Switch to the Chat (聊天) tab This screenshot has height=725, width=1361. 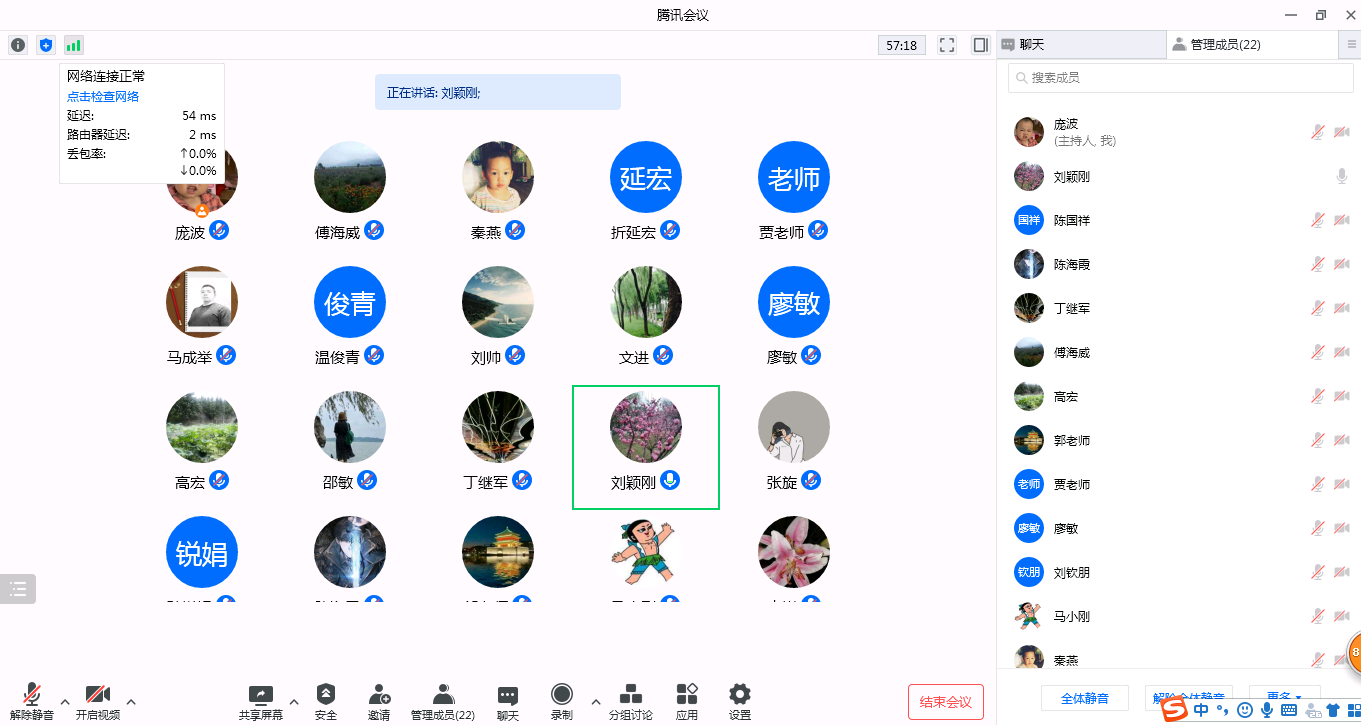[x=1081, y=45]
